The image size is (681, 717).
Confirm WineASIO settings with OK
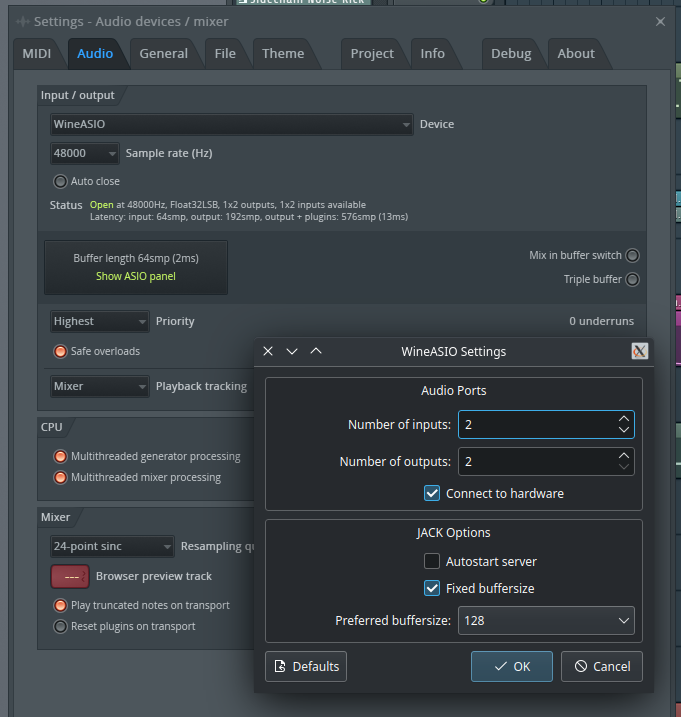[x=512, y=667]
